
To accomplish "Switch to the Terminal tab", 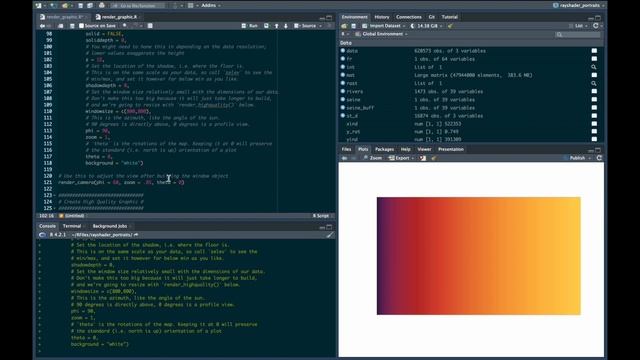I will [x=72, y=226].
